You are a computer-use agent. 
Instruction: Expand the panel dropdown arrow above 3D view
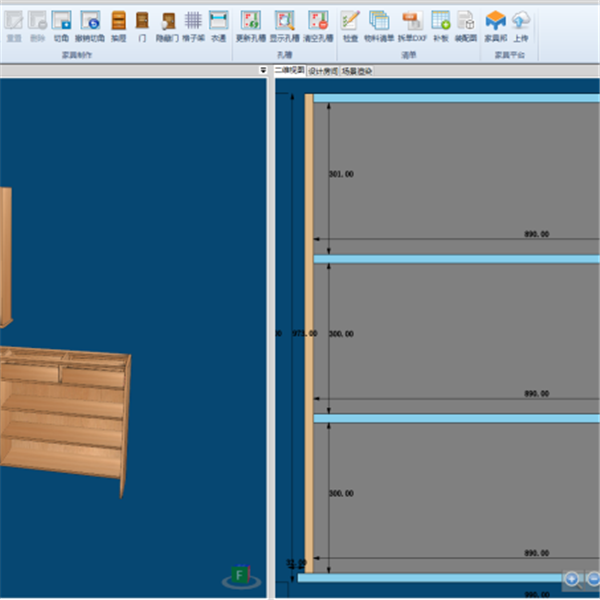[x=263, y=71]
